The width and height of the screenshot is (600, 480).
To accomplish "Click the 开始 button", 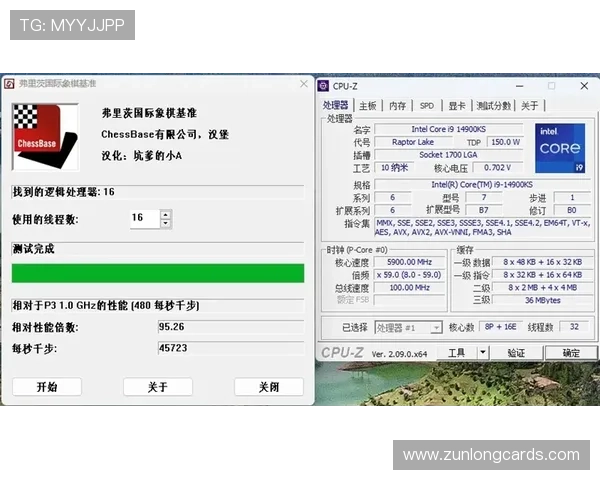I will click(x=47, y=387).
